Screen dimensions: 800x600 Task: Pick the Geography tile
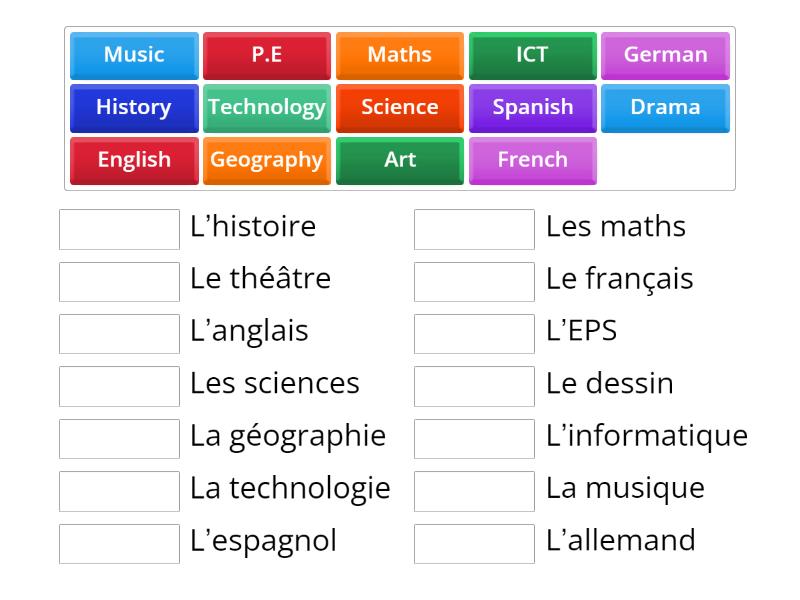tap(266, 160)
